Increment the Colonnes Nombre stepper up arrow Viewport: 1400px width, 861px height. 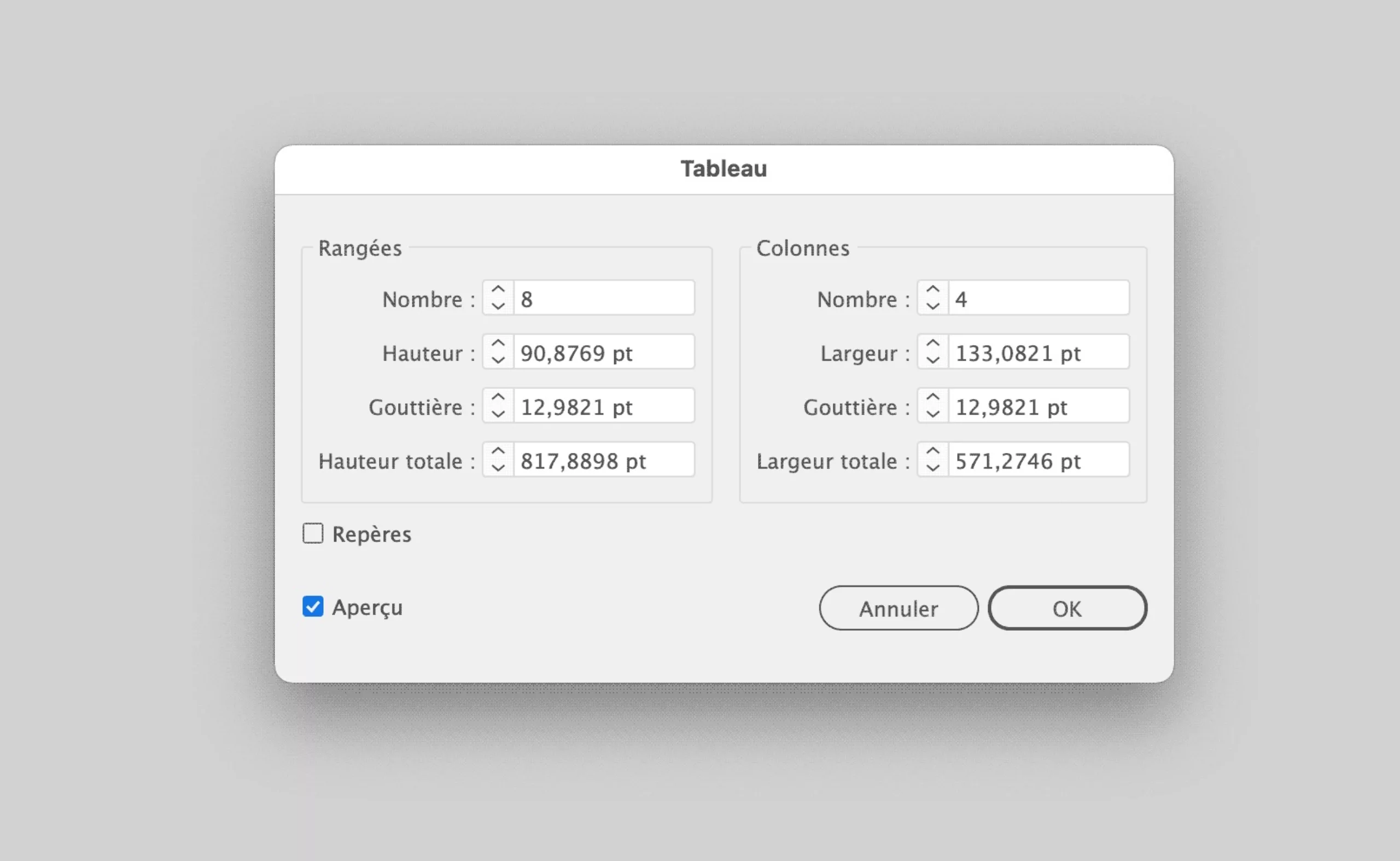(x=932, y=289)
